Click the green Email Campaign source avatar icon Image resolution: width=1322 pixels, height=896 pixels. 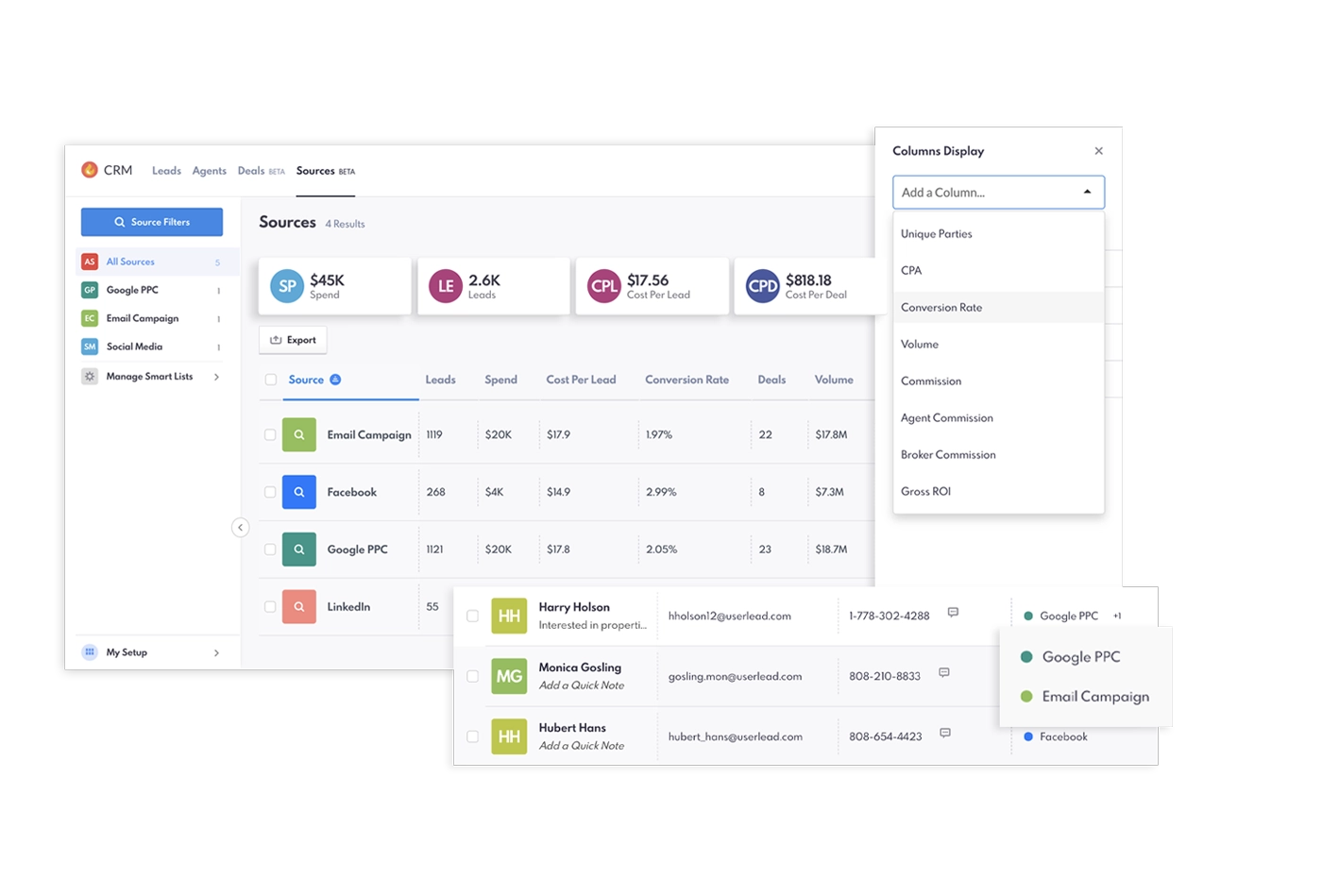click(x=298, y=434)
